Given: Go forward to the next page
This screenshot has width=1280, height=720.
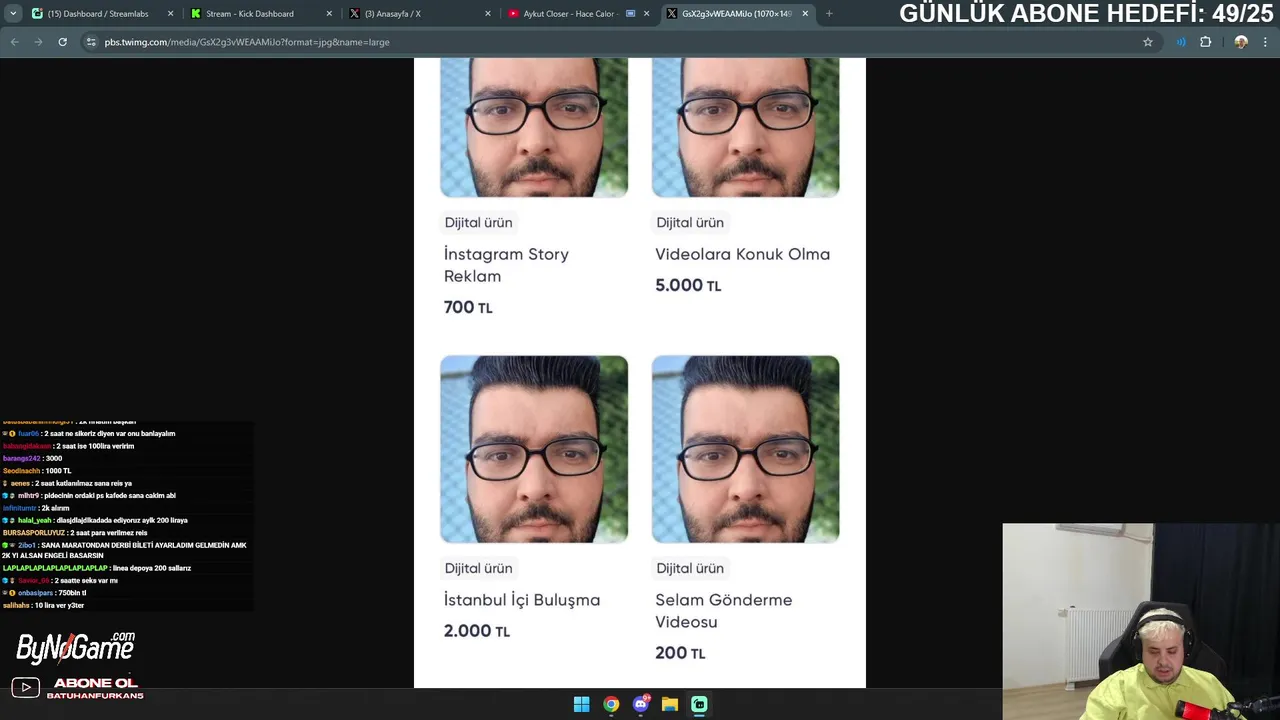Looking at the screenshot, I should pyautogui.click(x=38, y=42).
